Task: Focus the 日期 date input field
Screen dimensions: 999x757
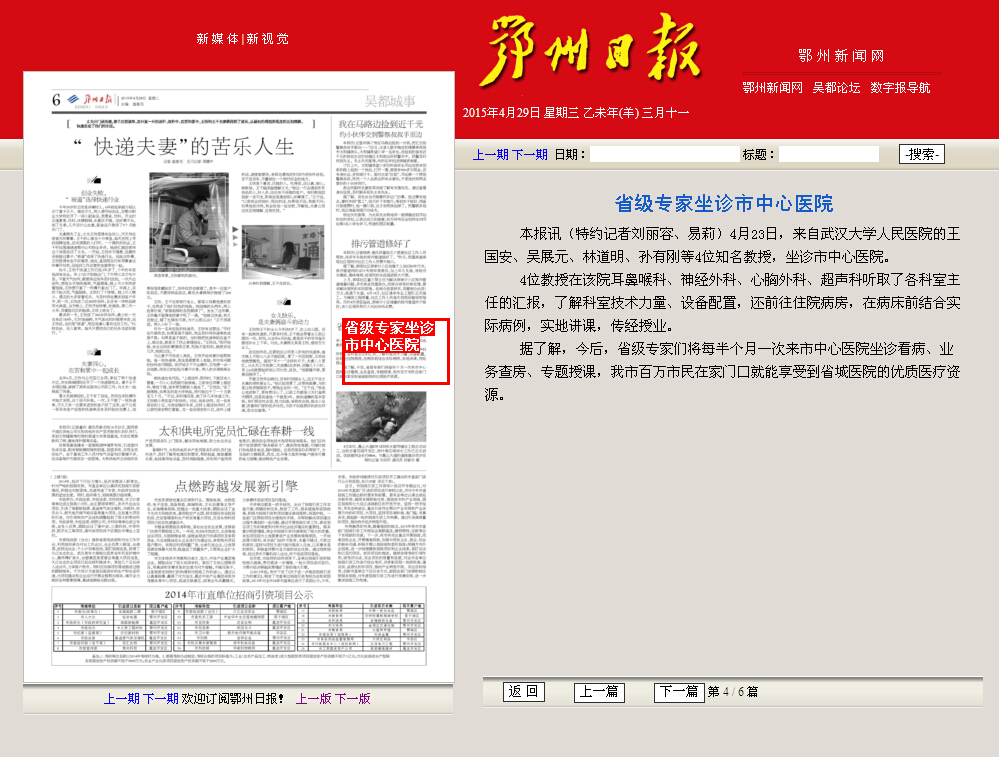Action: click(665, 154)
